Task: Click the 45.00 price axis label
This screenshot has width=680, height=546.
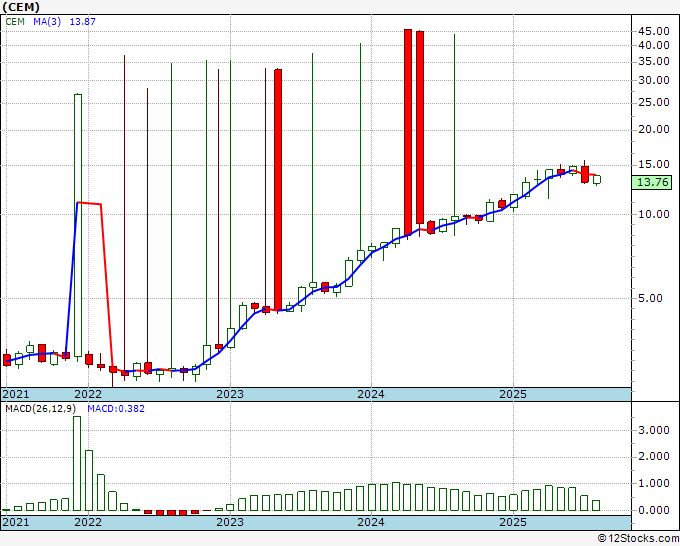Action: [654, 31]
